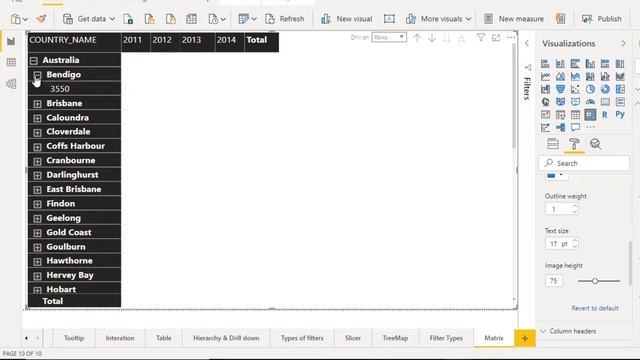Click the Excel workbook source icon
The width and height of the screenshot is (640, 360).
128,19
